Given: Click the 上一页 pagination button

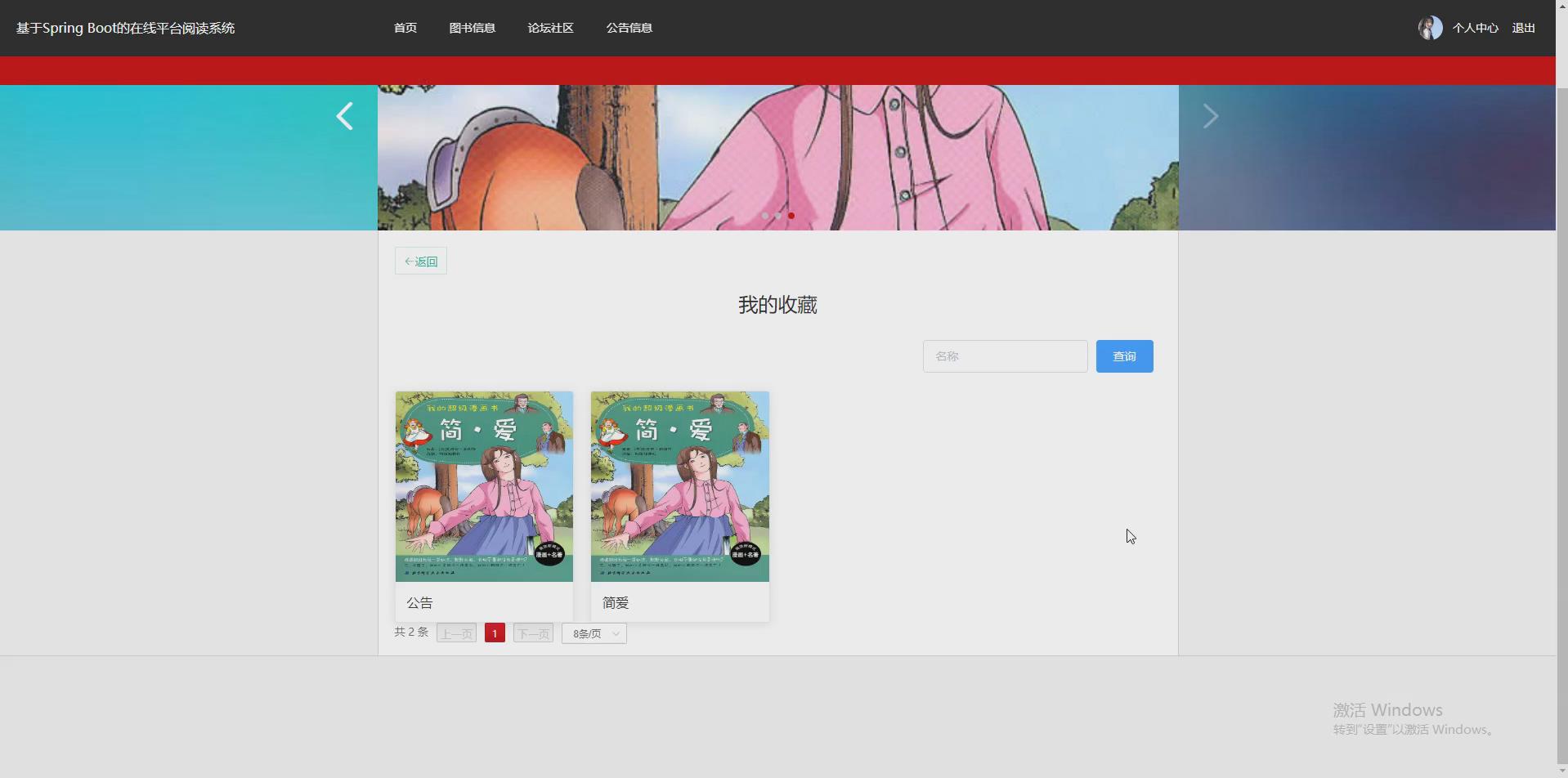Looking at the screenshot, I should click(x=456, y=633).
